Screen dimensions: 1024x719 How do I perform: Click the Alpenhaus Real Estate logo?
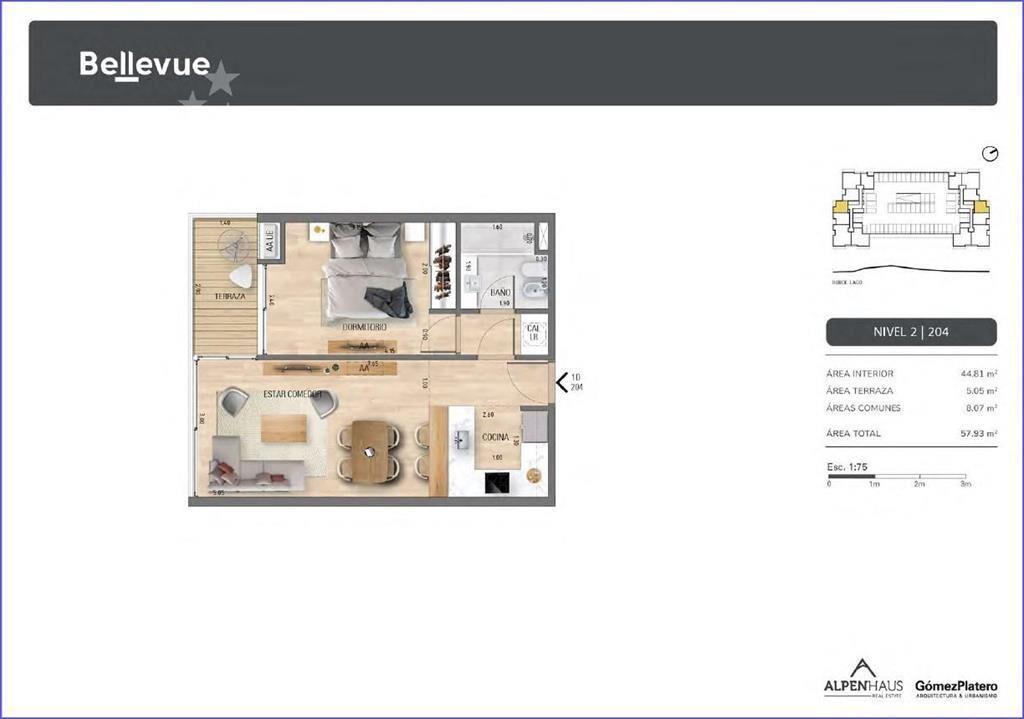pyautogui.click(x=863, y=679)
